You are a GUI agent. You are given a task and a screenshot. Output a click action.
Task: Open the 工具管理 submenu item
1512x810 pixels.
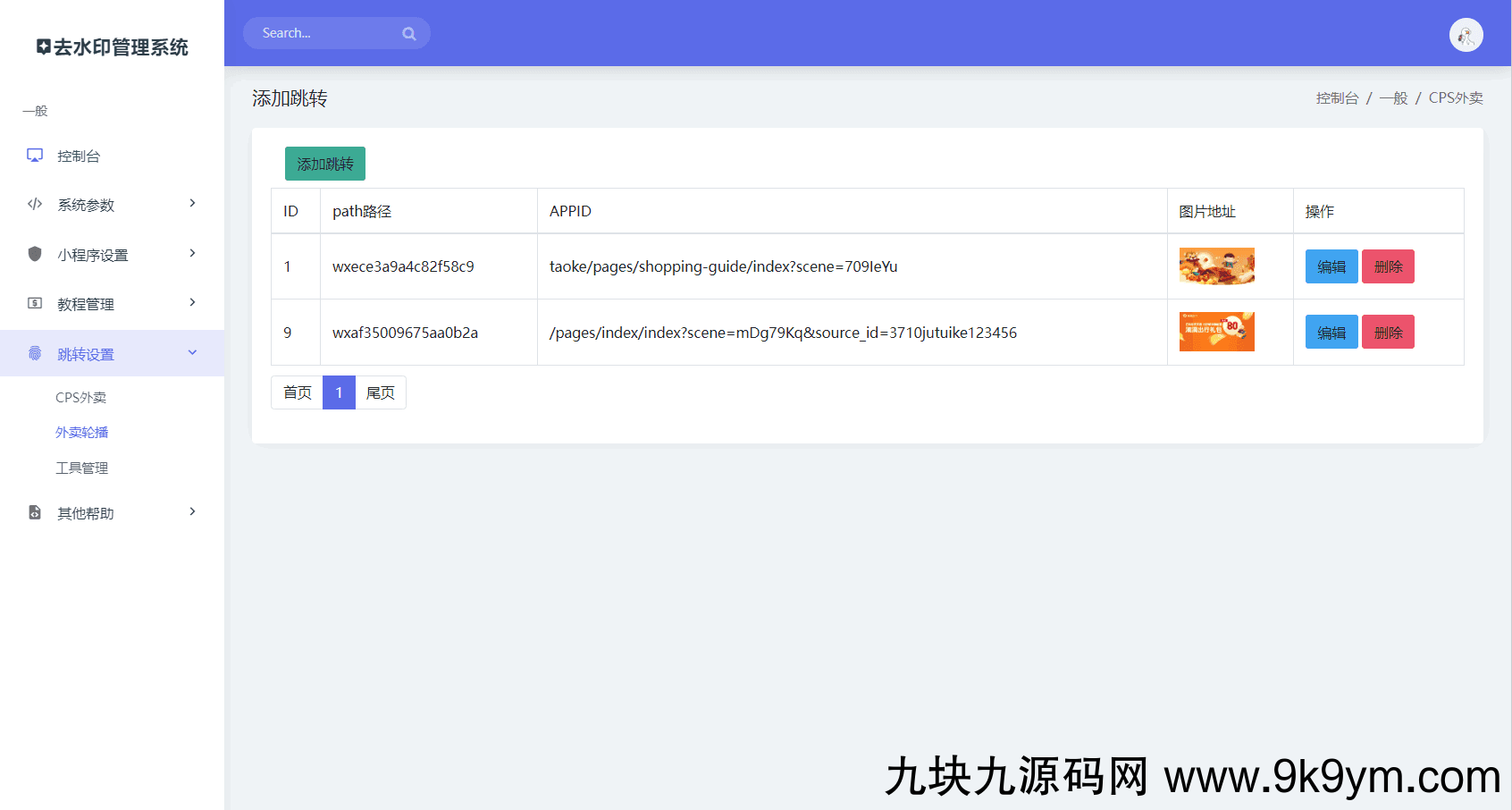(81, 468)
